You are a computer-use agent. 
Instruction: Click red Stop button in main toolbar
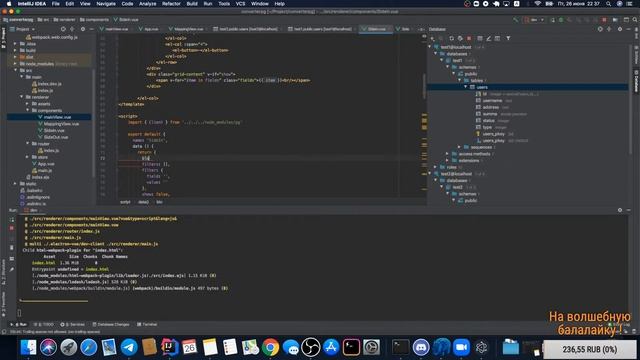click(x=604, y=20)
